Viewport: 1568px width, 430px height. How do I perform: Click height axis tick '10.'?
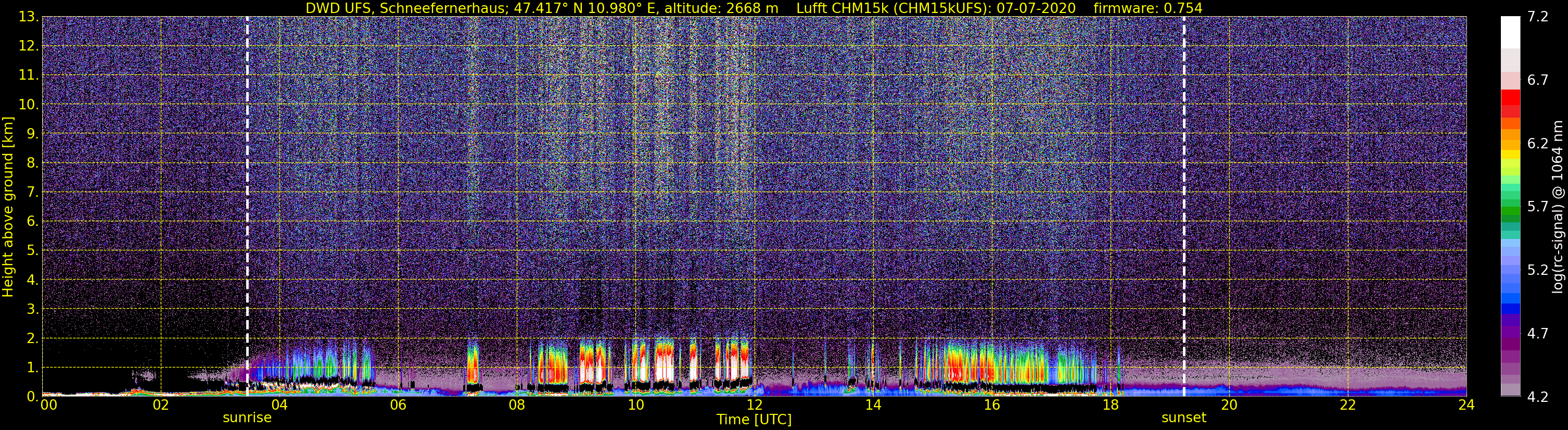(x=29, y=104)
